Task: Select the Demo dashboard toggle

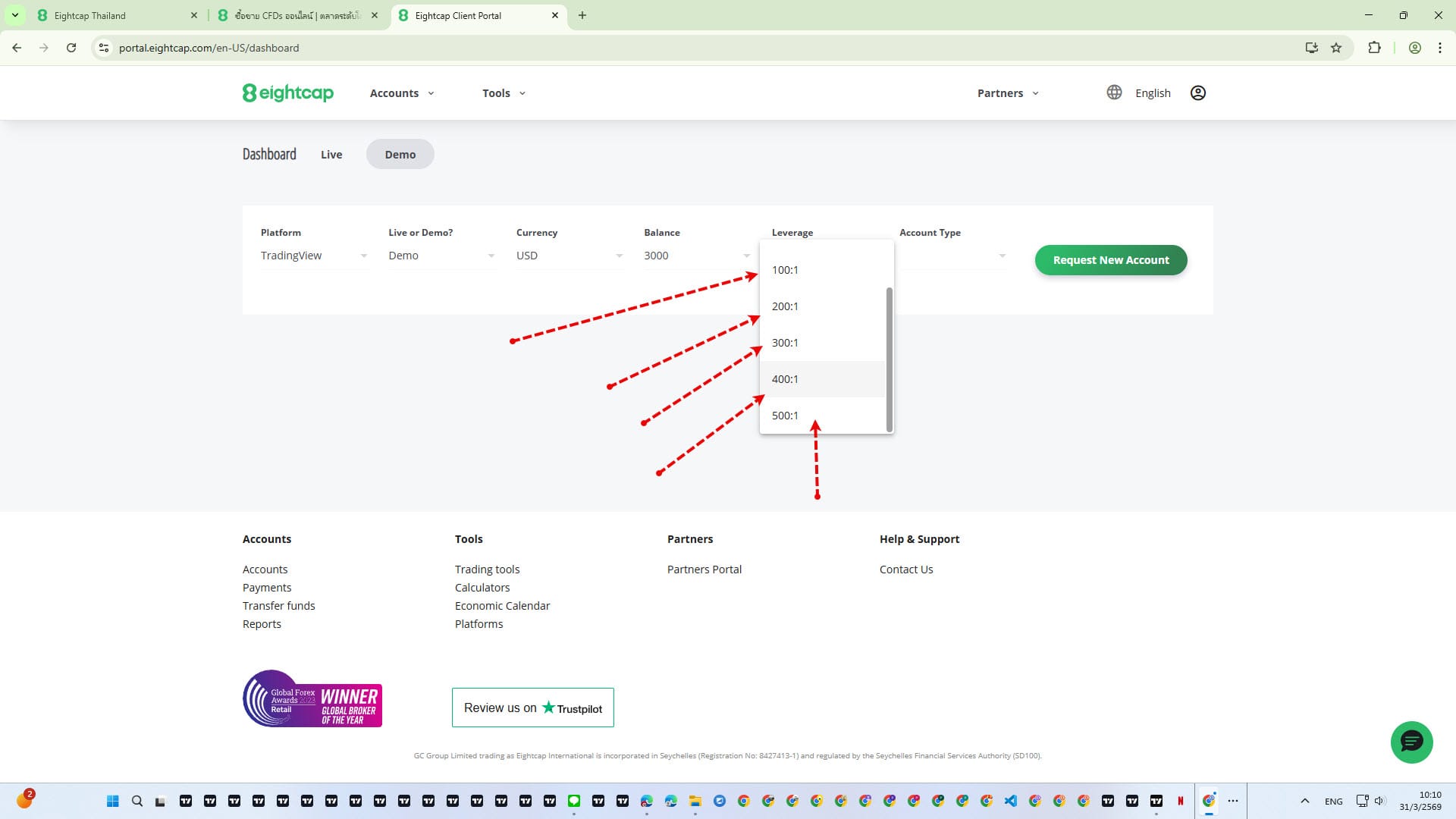Action: pyautogui.click(x=400, y=155)
